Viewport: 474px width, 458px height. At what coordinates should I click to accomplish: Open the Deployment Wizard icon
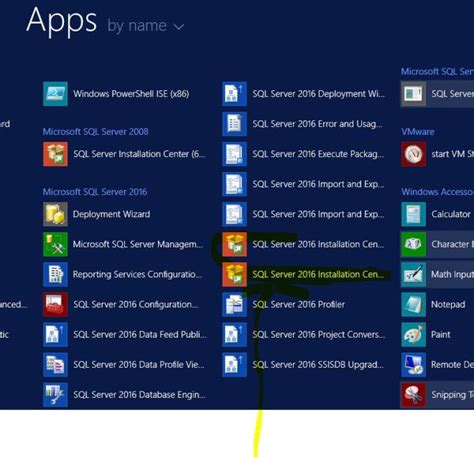(55, 214)
